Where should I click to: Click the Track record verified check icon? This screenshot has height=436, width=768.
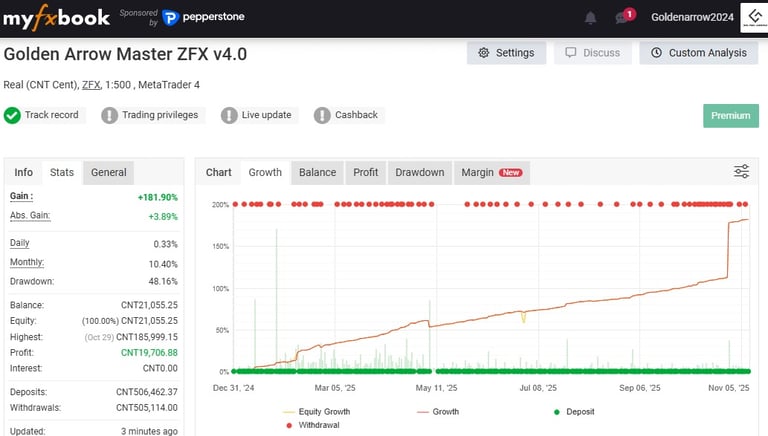pos(12,116)
